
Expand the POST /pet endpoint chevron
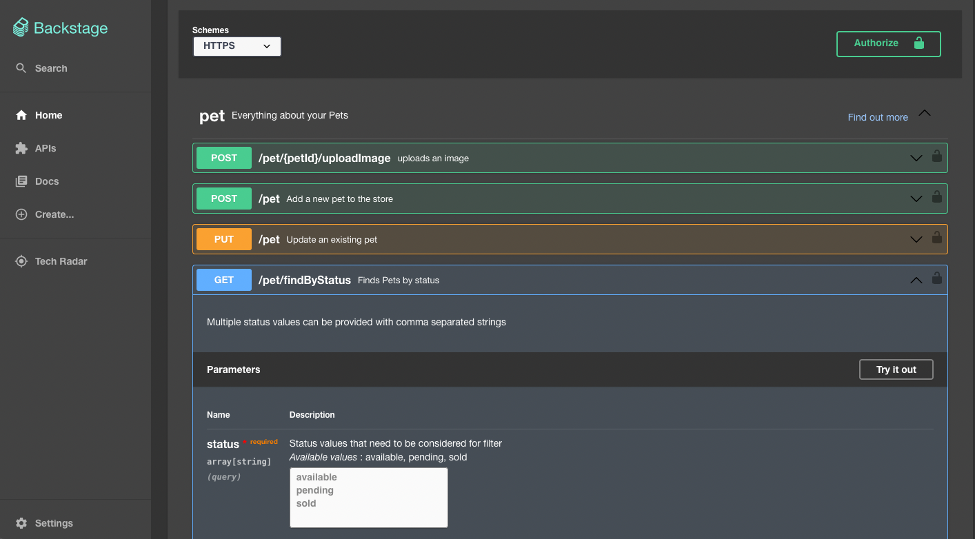(x=915, y=199)
